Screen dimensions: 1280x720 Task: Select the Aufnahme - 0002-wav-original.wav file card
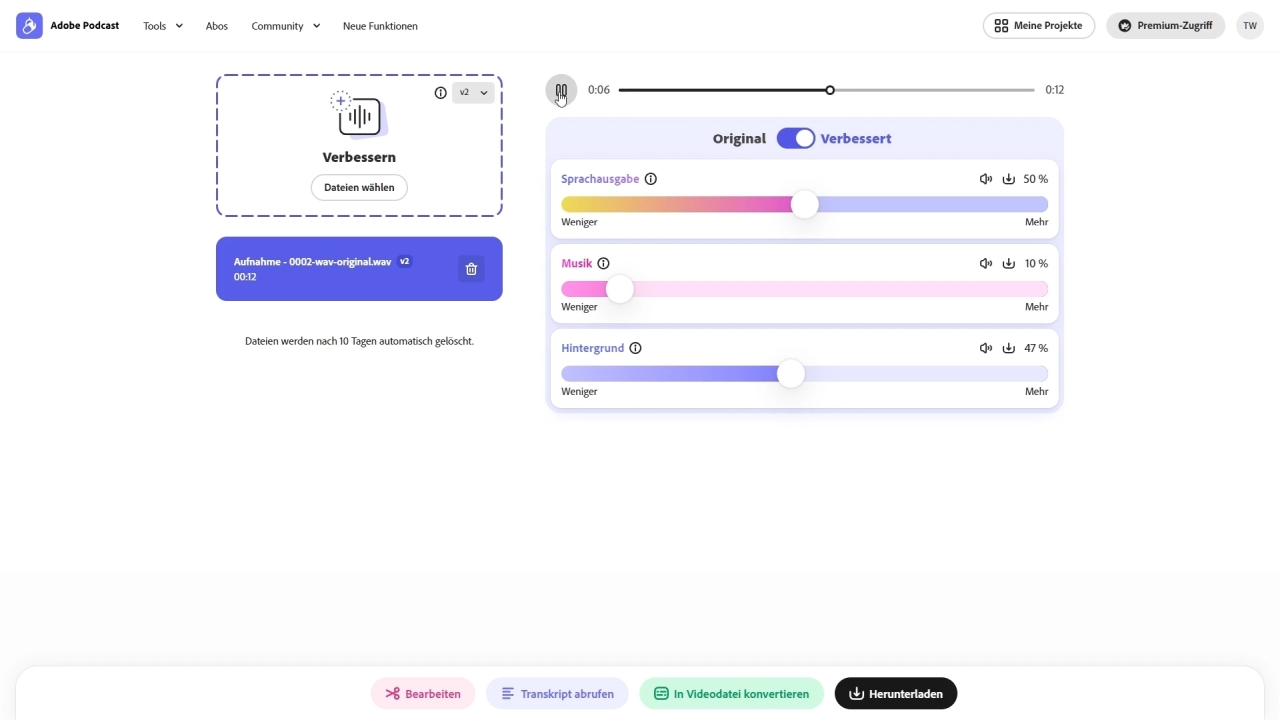point(359,269)
